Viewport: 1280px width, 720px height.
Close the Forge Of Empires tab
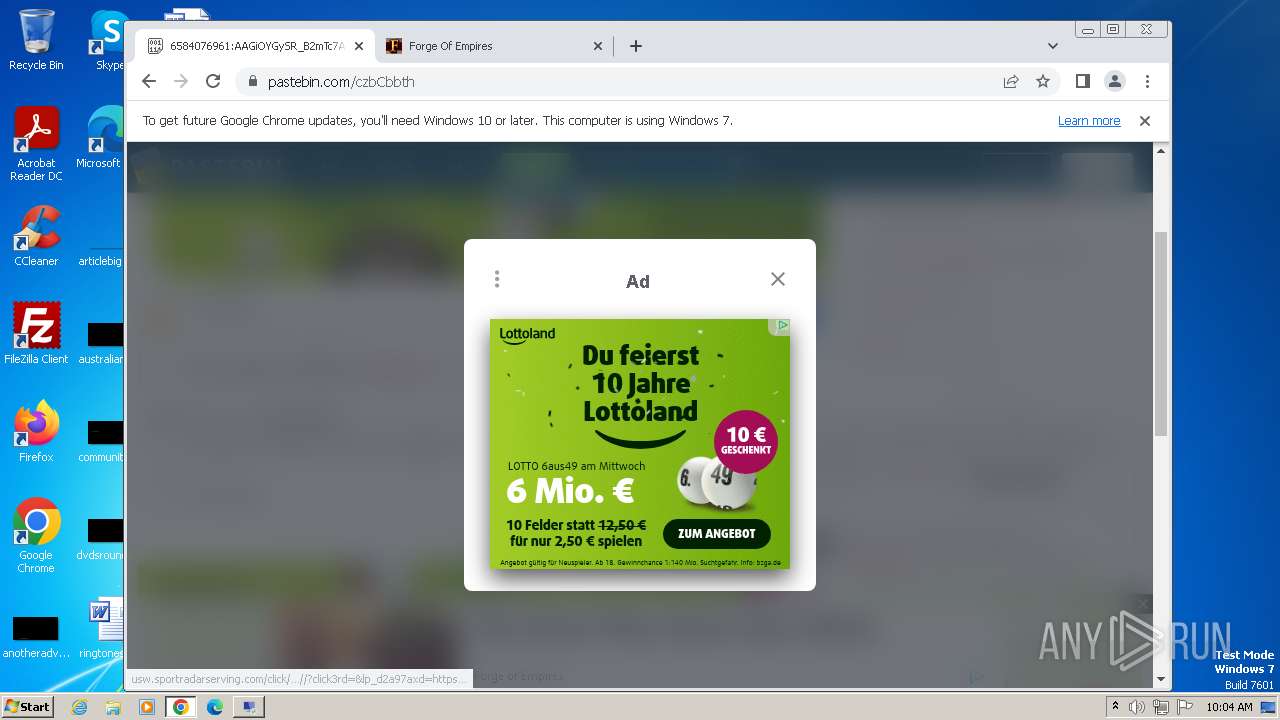[598, 46]
